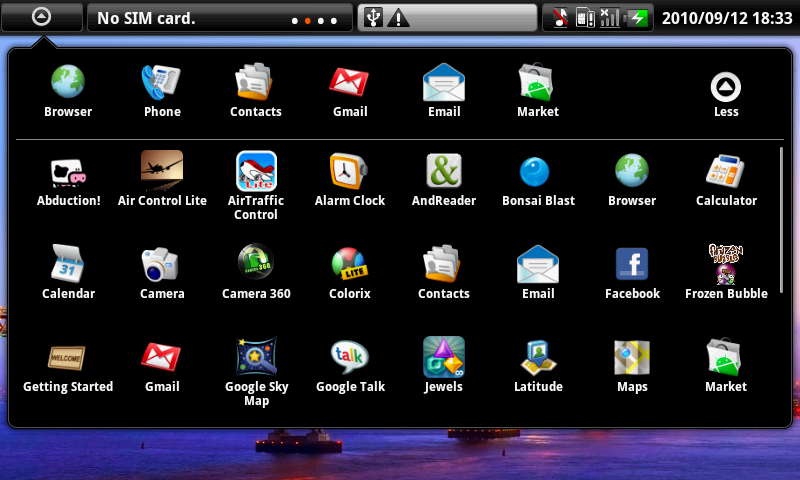The image size is (800, 480).
Task: Open Gmail next to Getting Started
Action: 162,367
